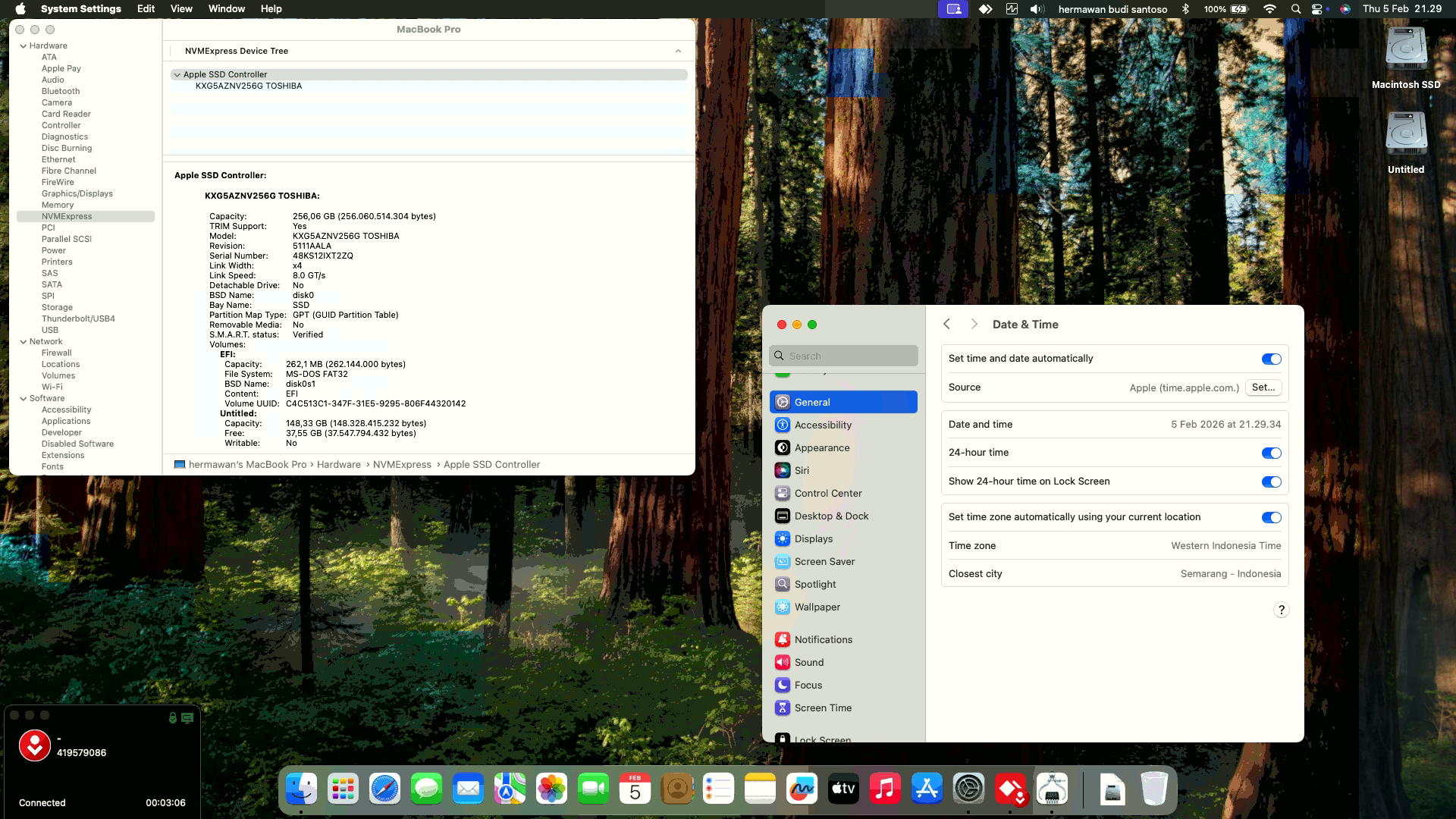Open Desktop & Dock settings
1456x819 pixels.
click(x=843, y=516)
